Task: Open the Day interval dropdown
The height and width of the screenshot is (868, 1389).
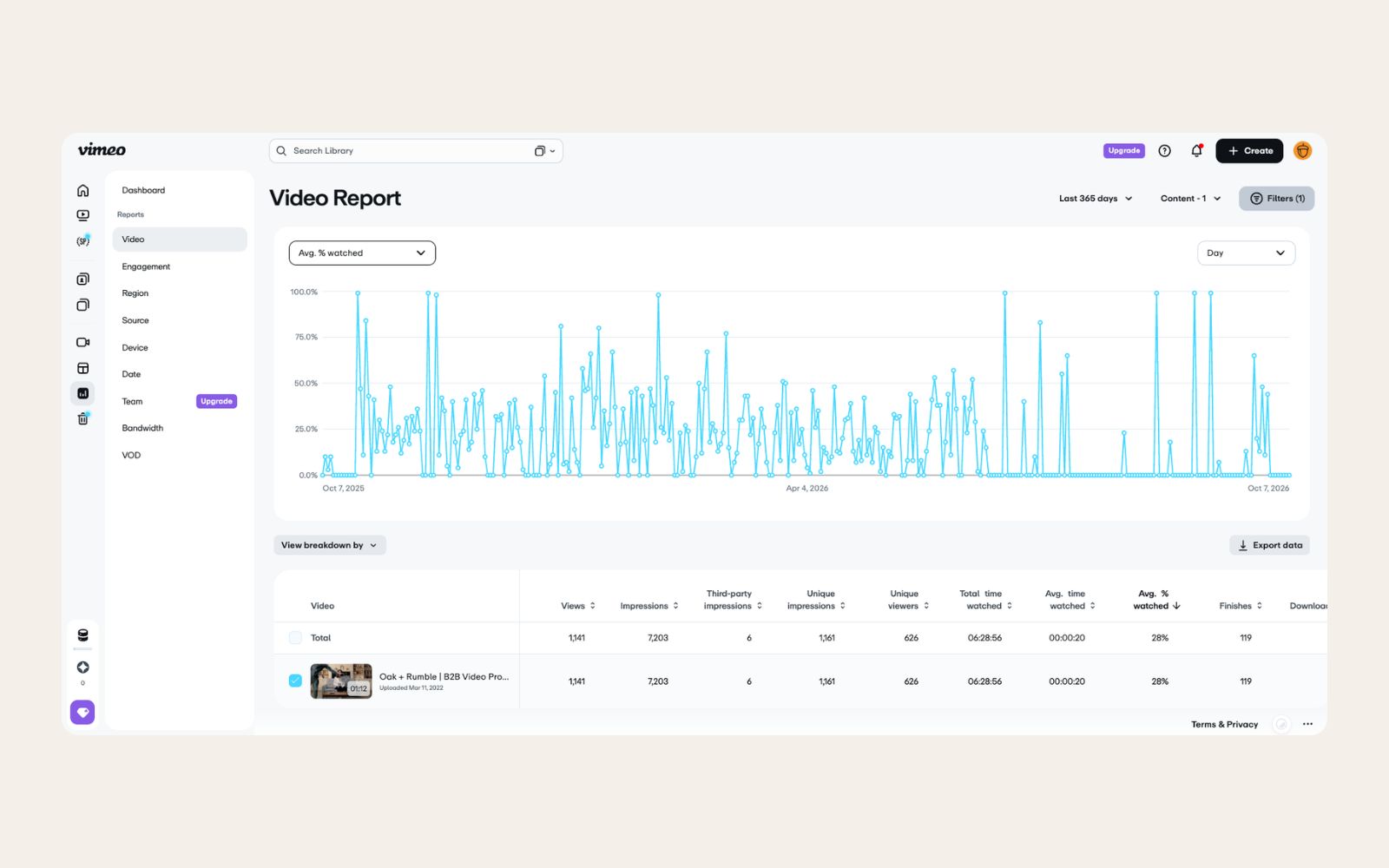Action: [x=1246, y=253]
